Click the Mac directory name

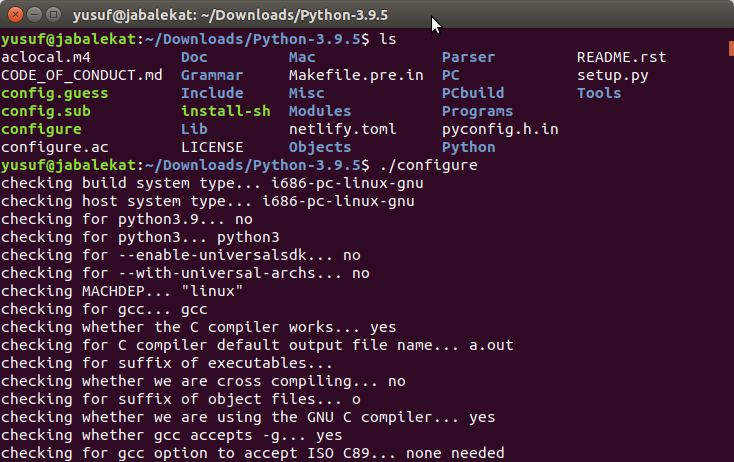[302, 57]
